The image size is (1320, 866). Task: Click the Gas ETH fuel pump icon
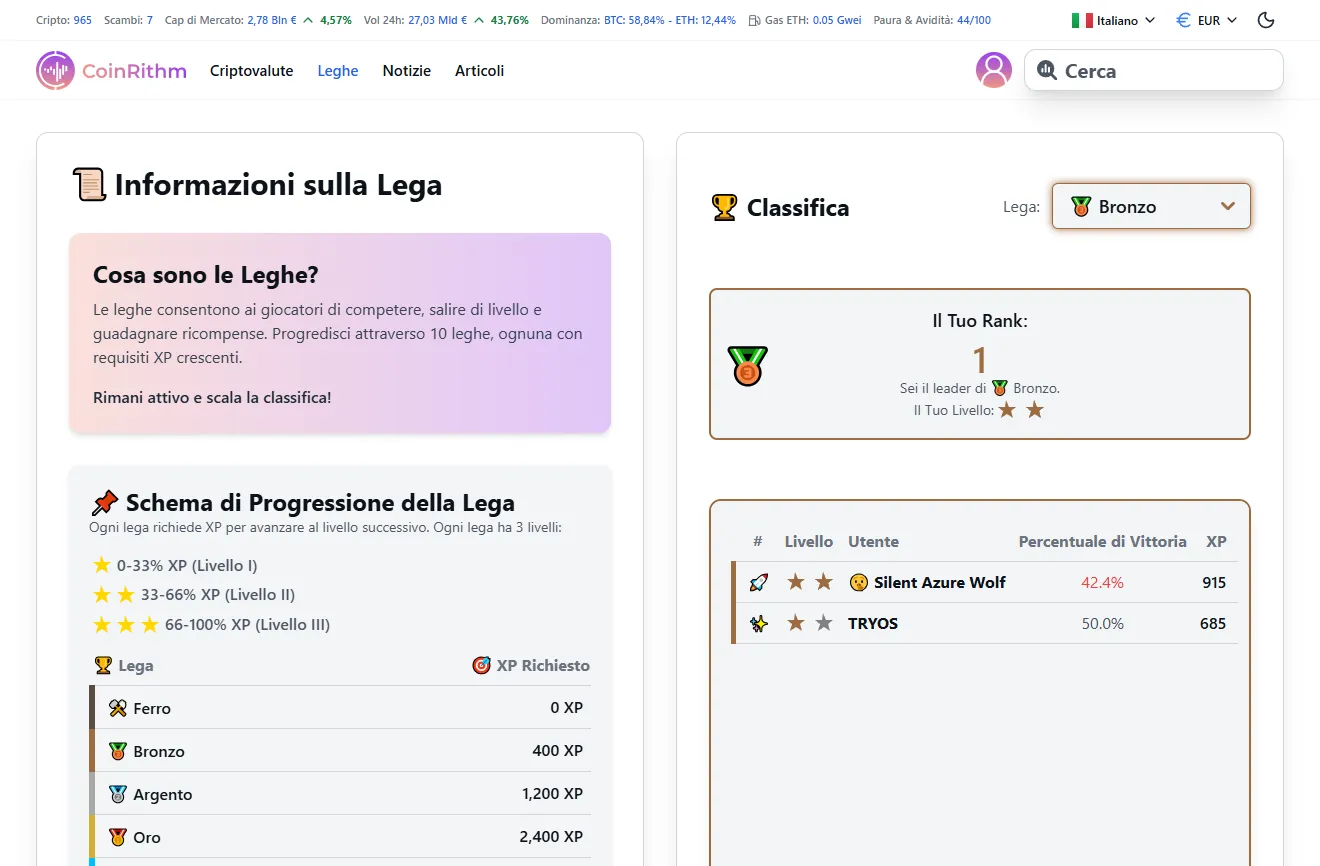752,19
